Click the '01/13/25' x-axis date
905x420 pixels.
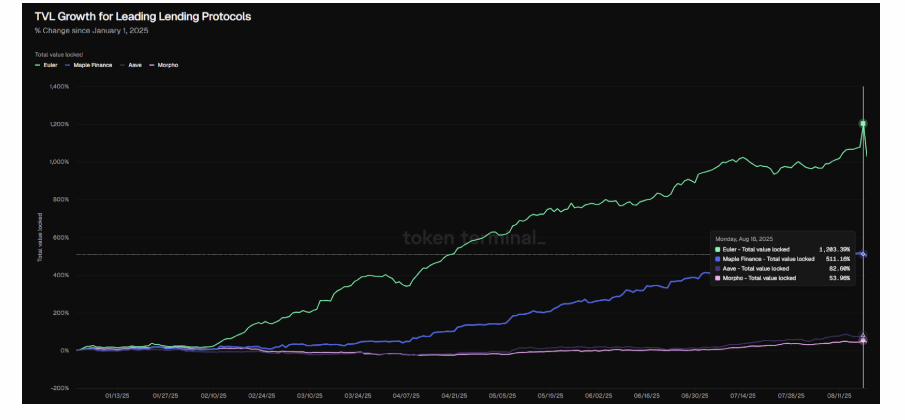tap(116, 396)
